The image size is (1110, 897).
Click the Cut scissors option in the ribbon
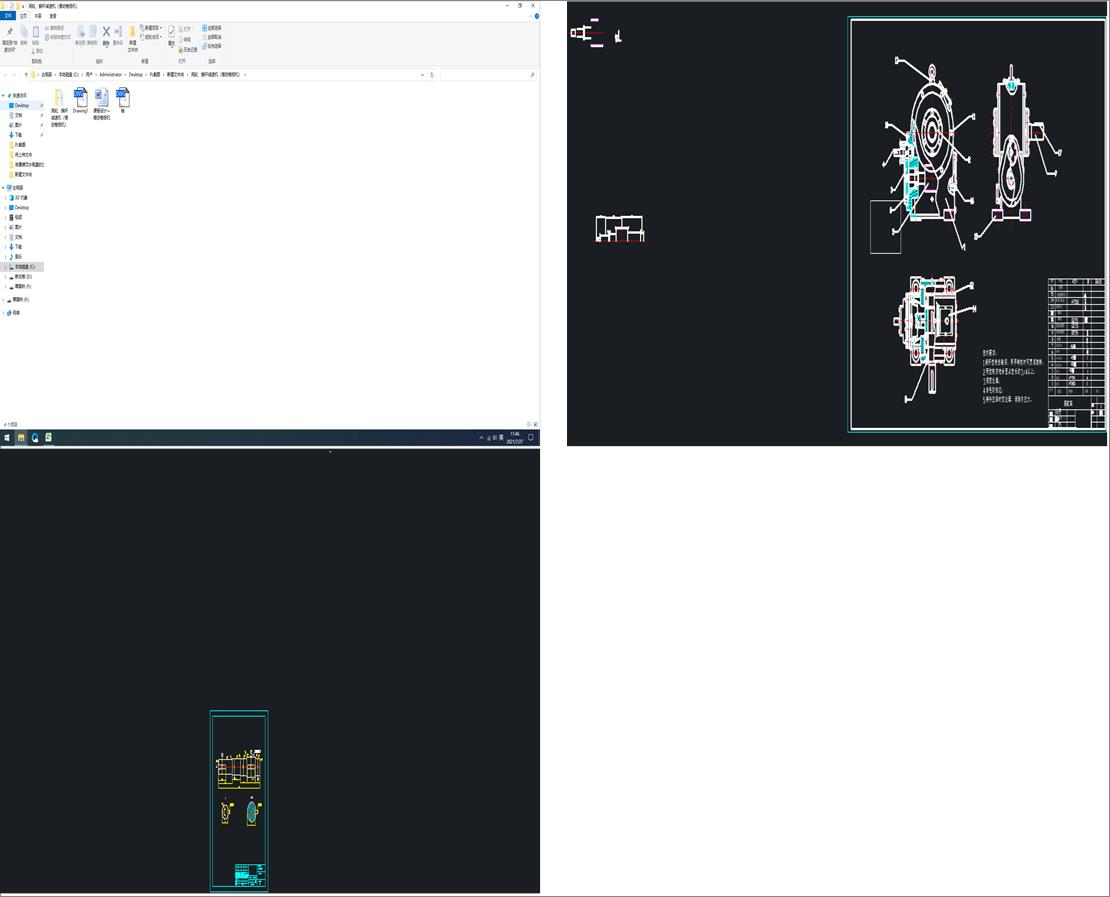[x=38, y=51]
